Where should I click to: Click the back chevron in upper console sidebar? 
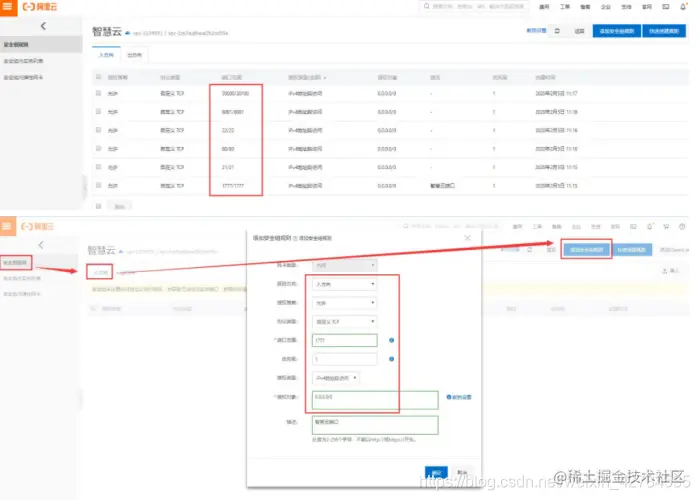[43, 26]
